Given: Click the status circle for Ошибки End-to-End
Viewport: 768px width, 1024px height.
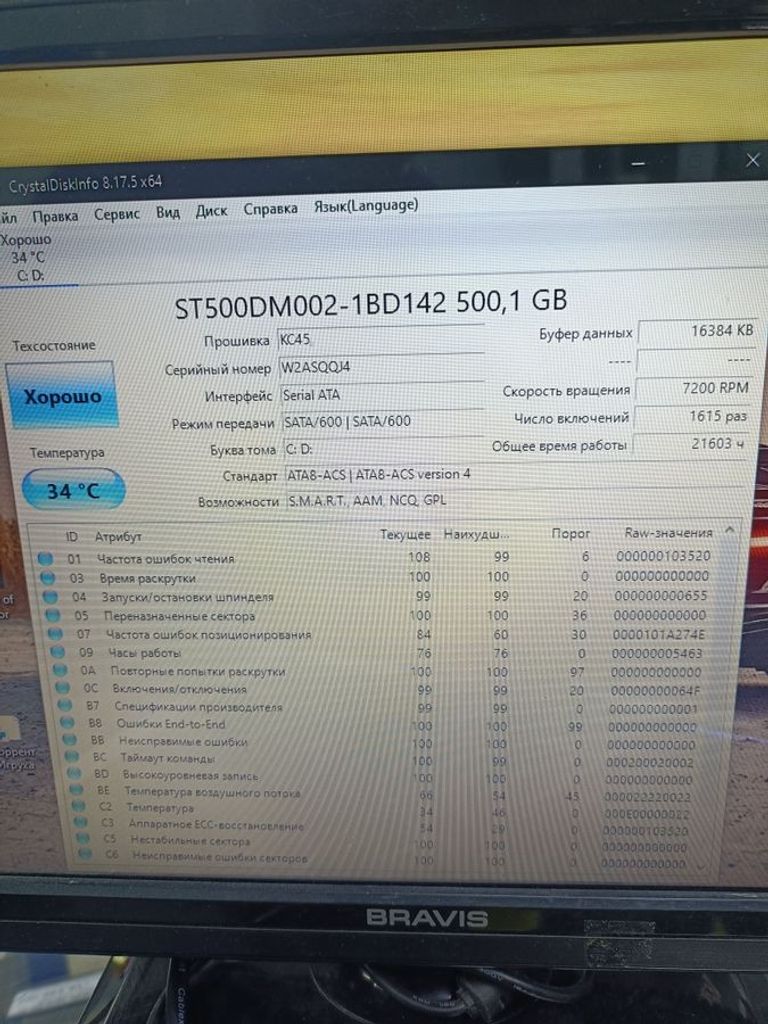Looking at the screenshot, I should 68,723.
